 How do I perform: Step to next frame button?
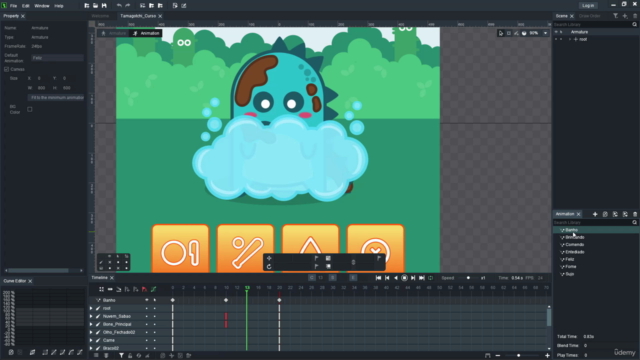tap(413, 278)
